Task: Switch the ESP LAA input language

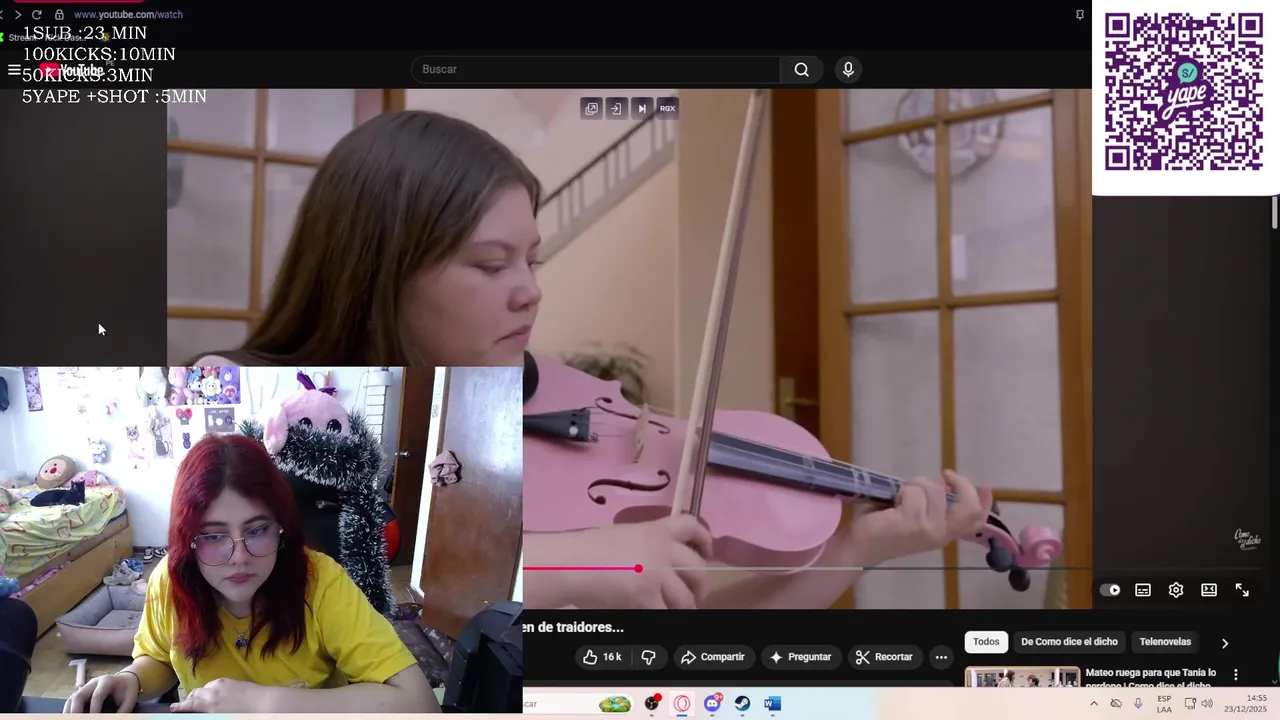Action: [x=1164, y=704]
